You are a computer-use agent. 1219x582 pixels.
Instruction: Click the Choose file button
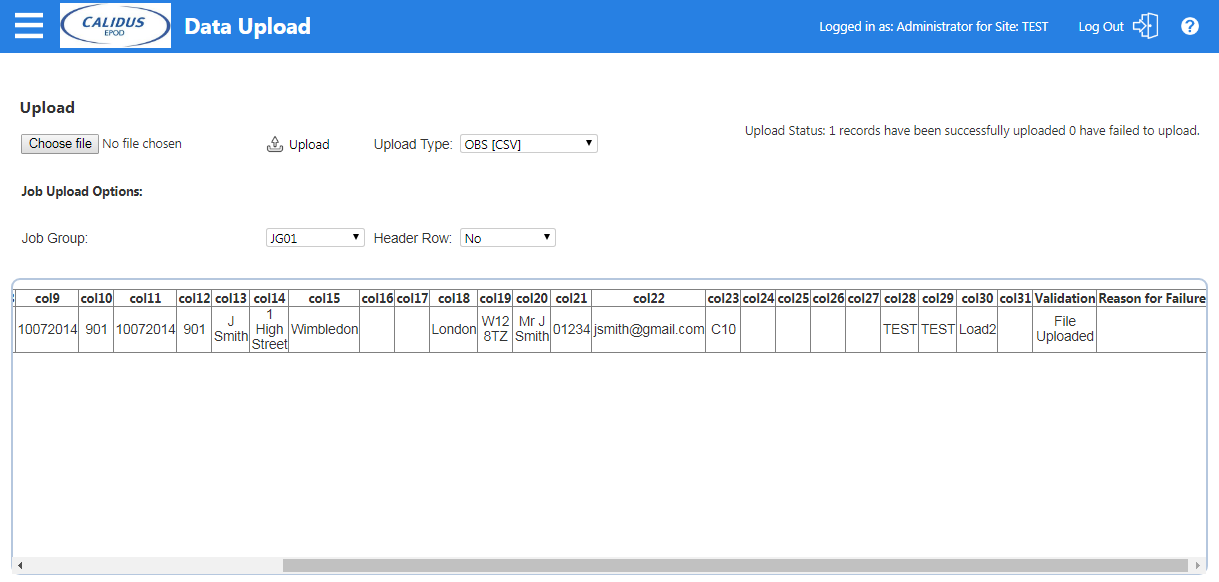pyautogui.click(x=60, y=144)
